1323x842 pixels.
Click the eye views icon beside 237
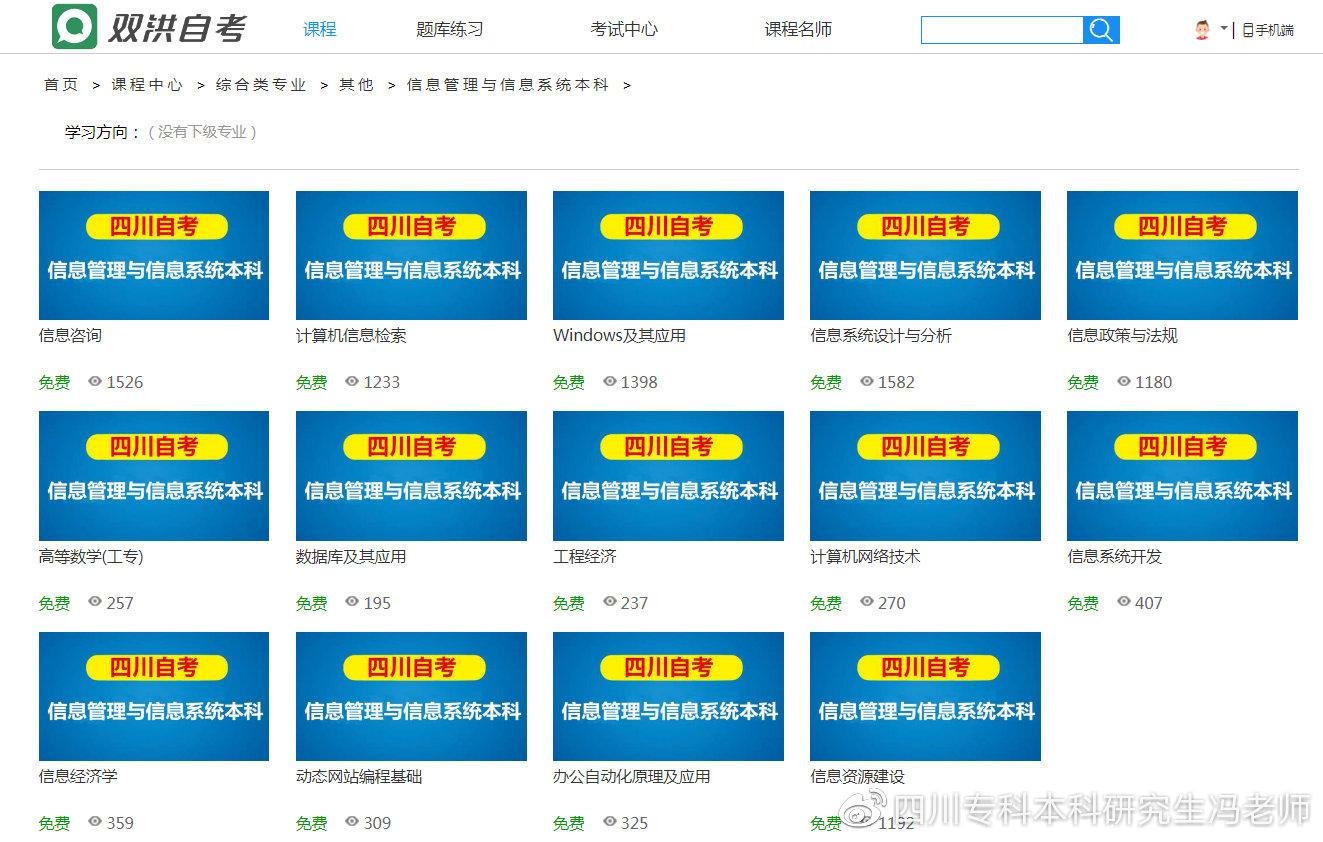(x=610, y=602)
